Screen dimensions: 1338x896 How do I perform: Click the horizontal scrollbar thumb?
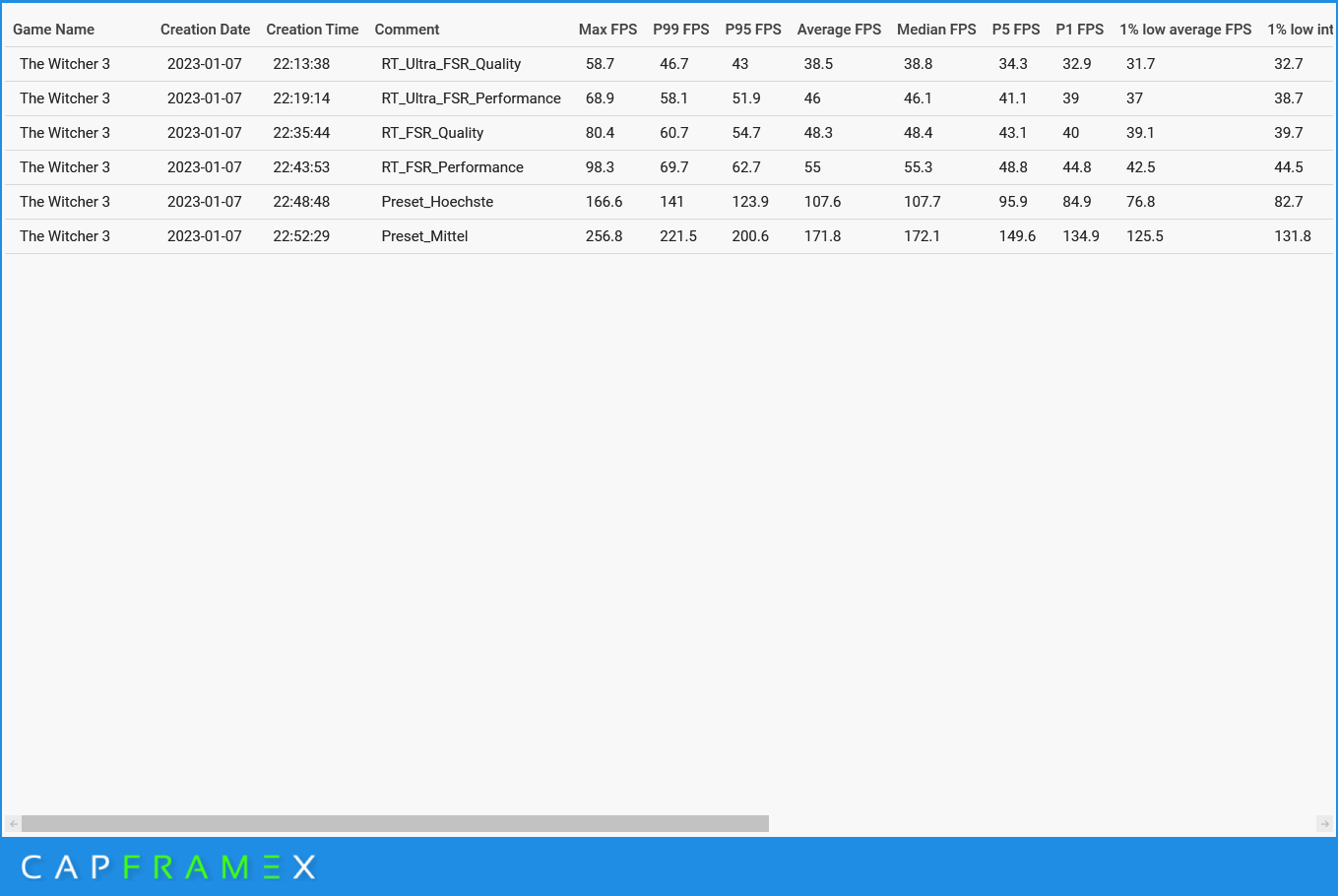(x=395, y=823)
